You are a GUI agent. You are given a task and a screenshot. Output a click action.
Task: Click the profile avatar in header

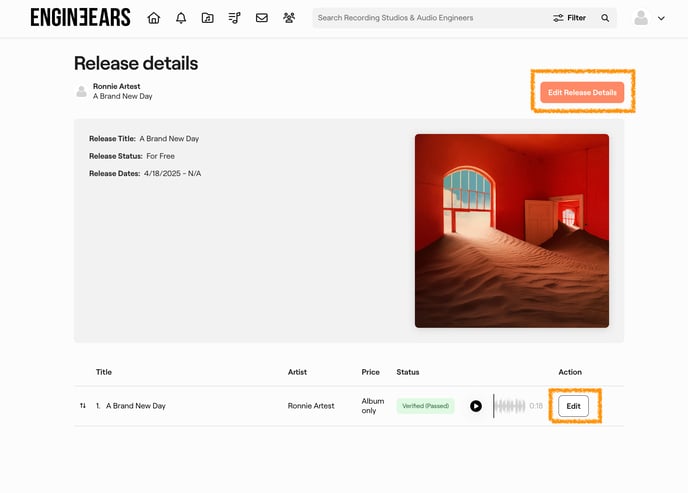[x=641, y=18]
